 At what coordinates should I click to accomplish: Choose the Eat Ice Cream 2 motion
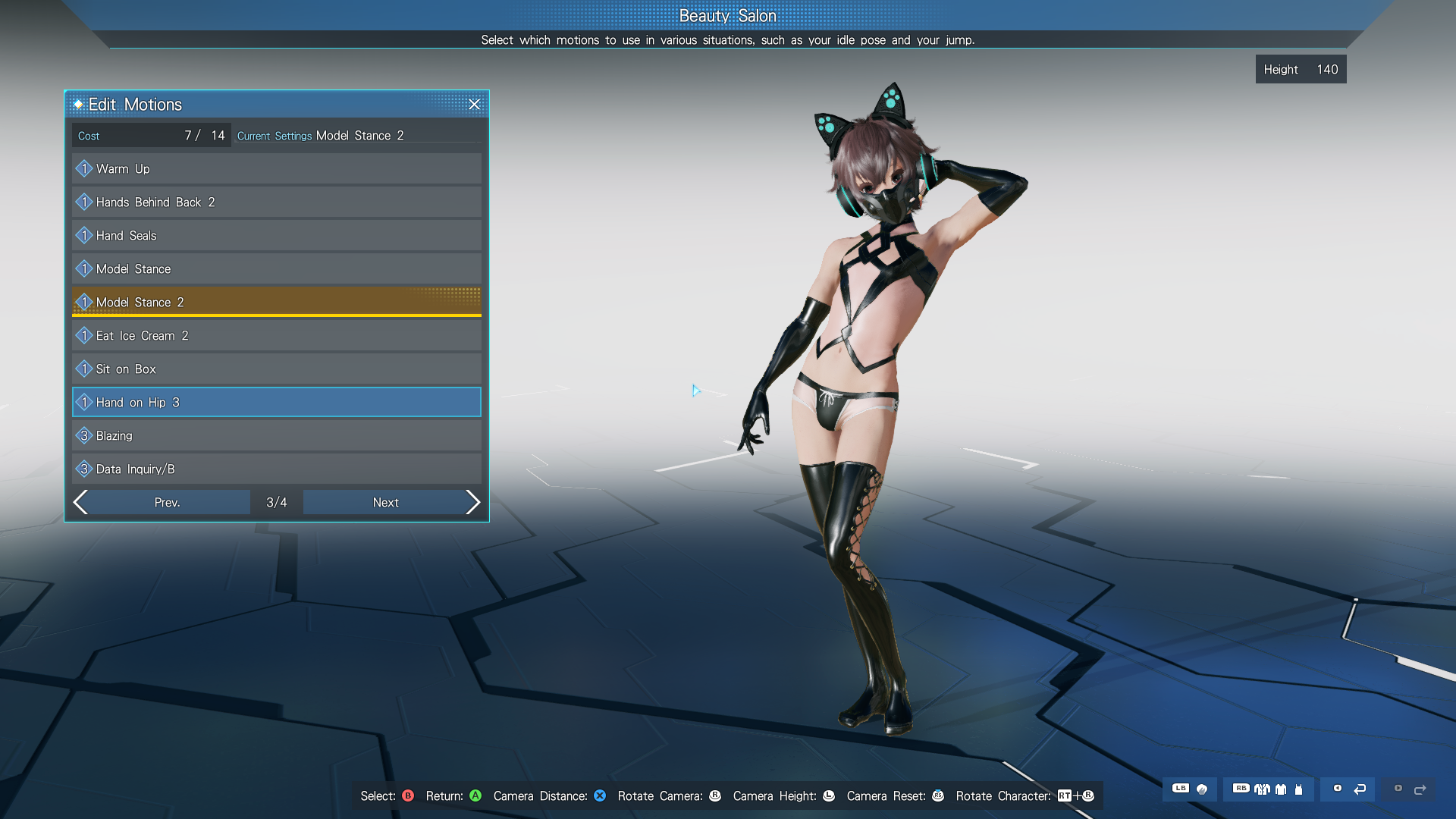pos(277,335)
